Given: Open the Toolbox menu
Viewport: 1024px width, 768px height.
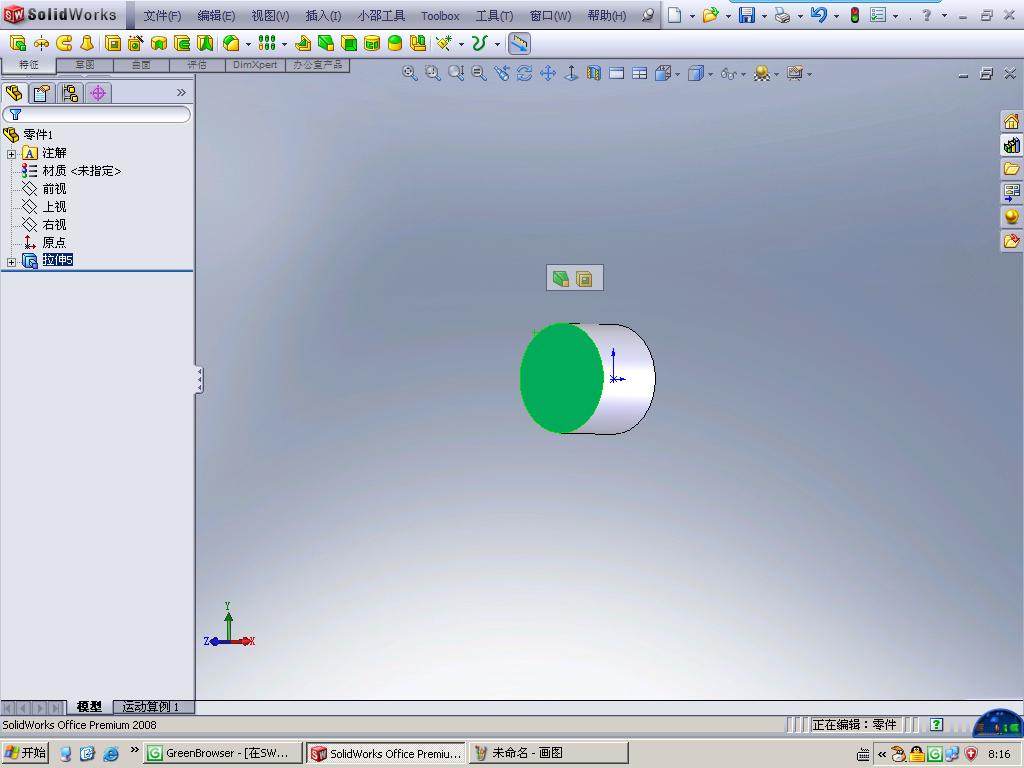Looking at the screenshot, I should (440, 16).
